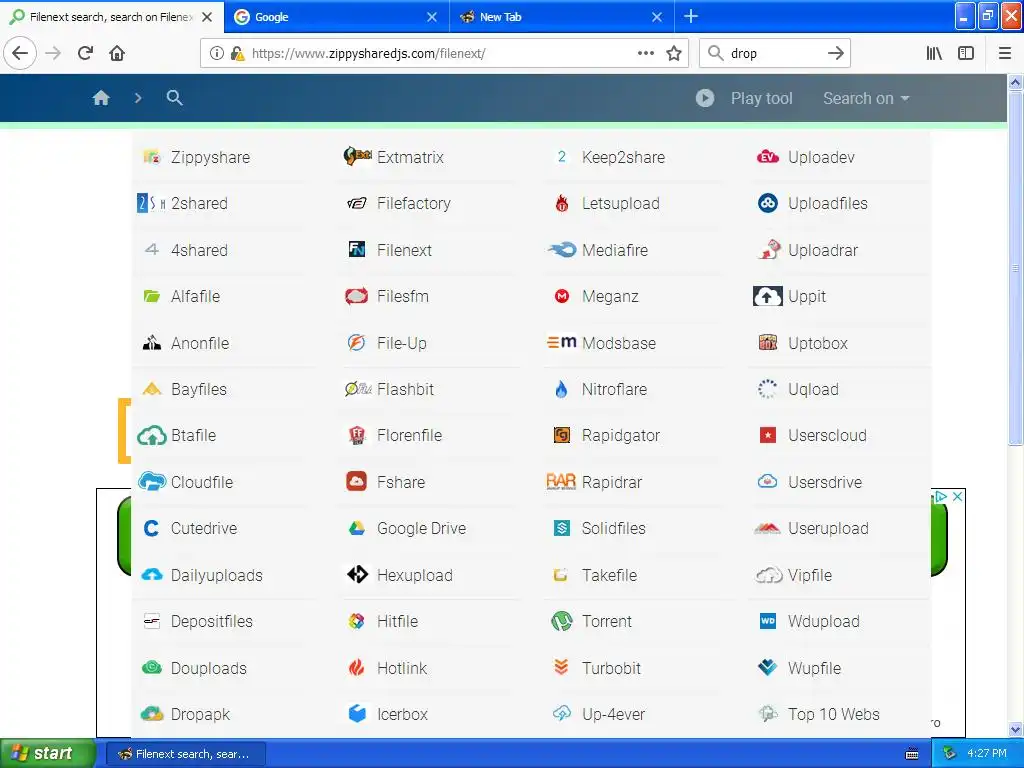Show site information via the info icon

(x=217, y=53)
